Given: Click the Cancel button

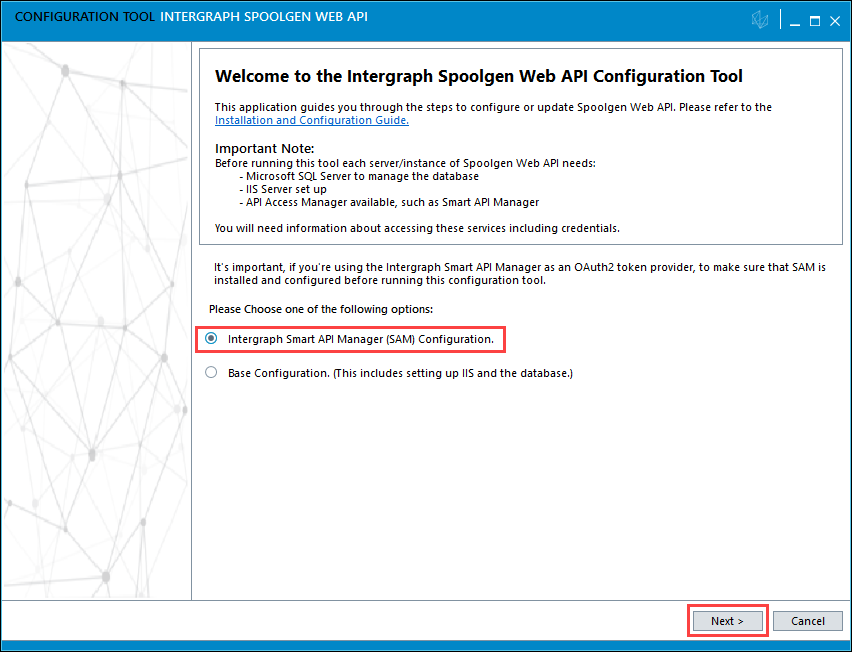Looking at the screenshot, I should tap(807, 621).
